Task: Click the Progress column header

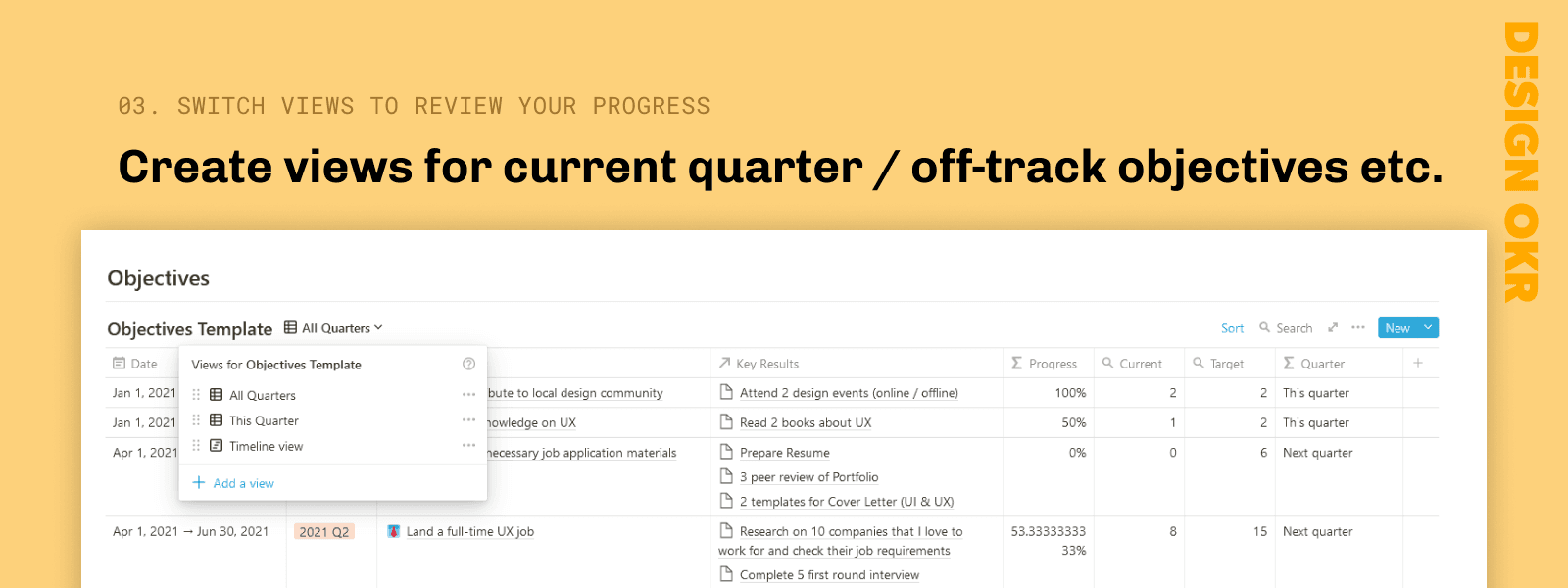Action: click(1052, 364)
